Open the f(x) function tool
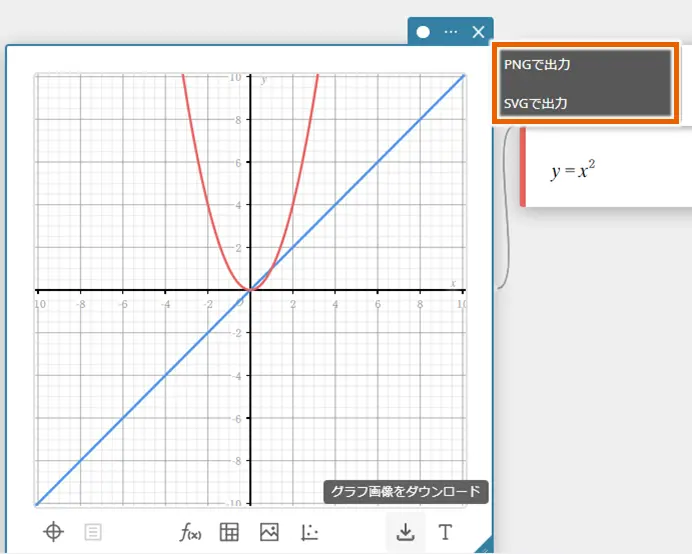This screenshot has width=692, height=554. pos(190,532)
